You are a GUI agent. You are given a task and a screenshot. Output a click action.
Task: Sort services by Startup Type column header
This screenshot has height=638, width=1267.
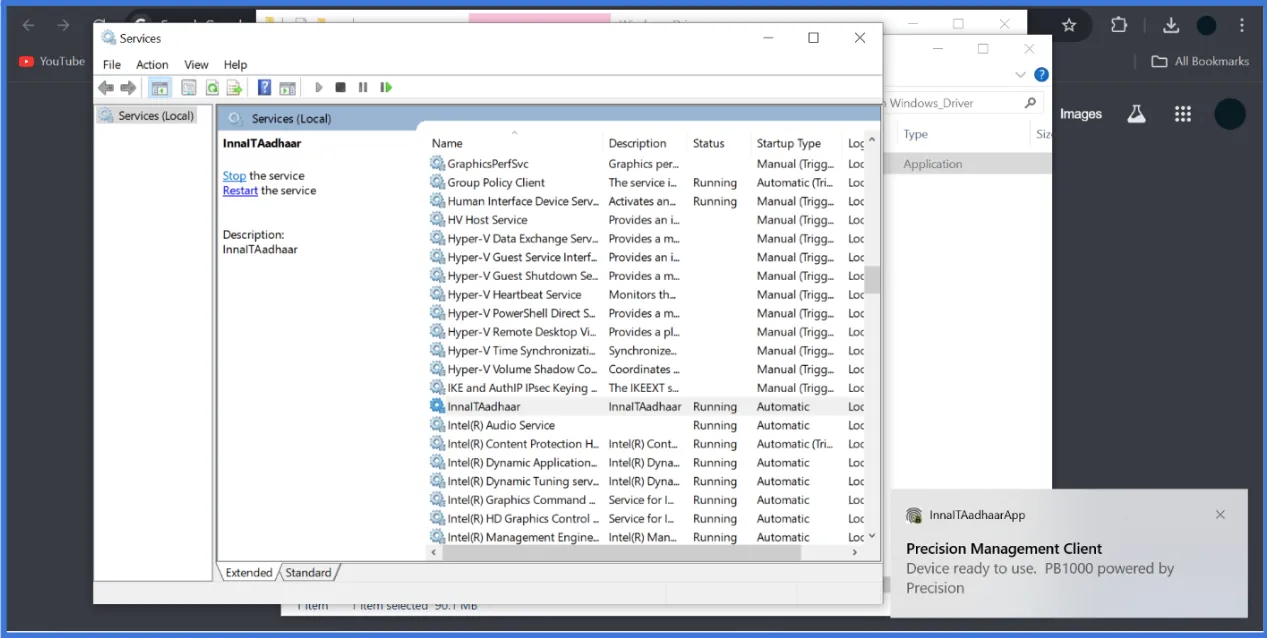pos(797,143)
